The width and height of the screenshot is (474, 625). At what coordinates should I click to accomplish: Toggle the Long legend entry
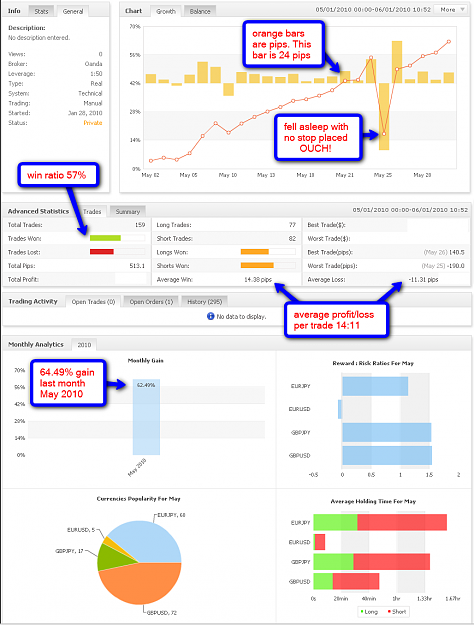pos(368,611)
